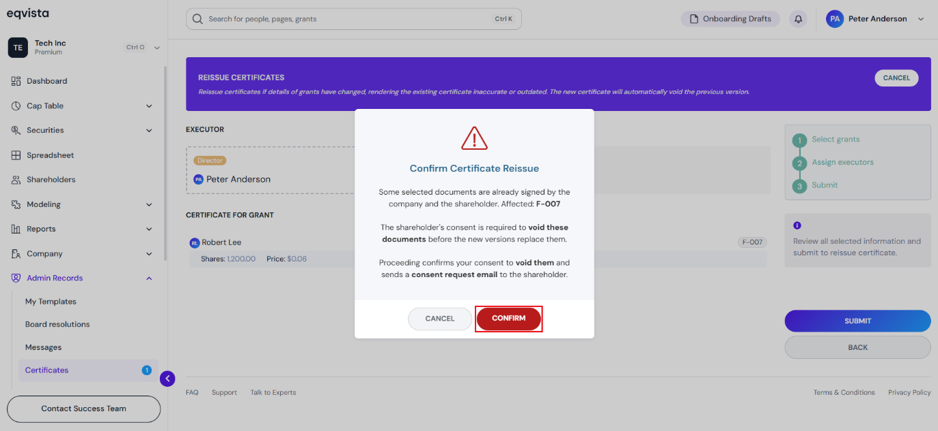This screenshot has height=431, width=938.
Task: Collapse the Admin Records chevron
Action: 149,278
